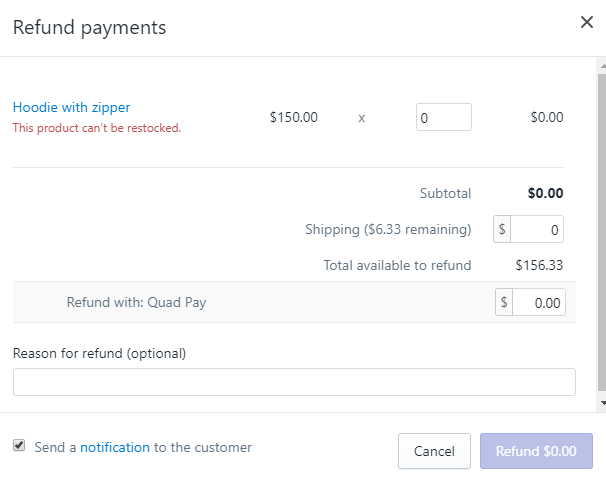Click the Refund payments heading
This screenshot has height=479, width=606.
[89, 27]
